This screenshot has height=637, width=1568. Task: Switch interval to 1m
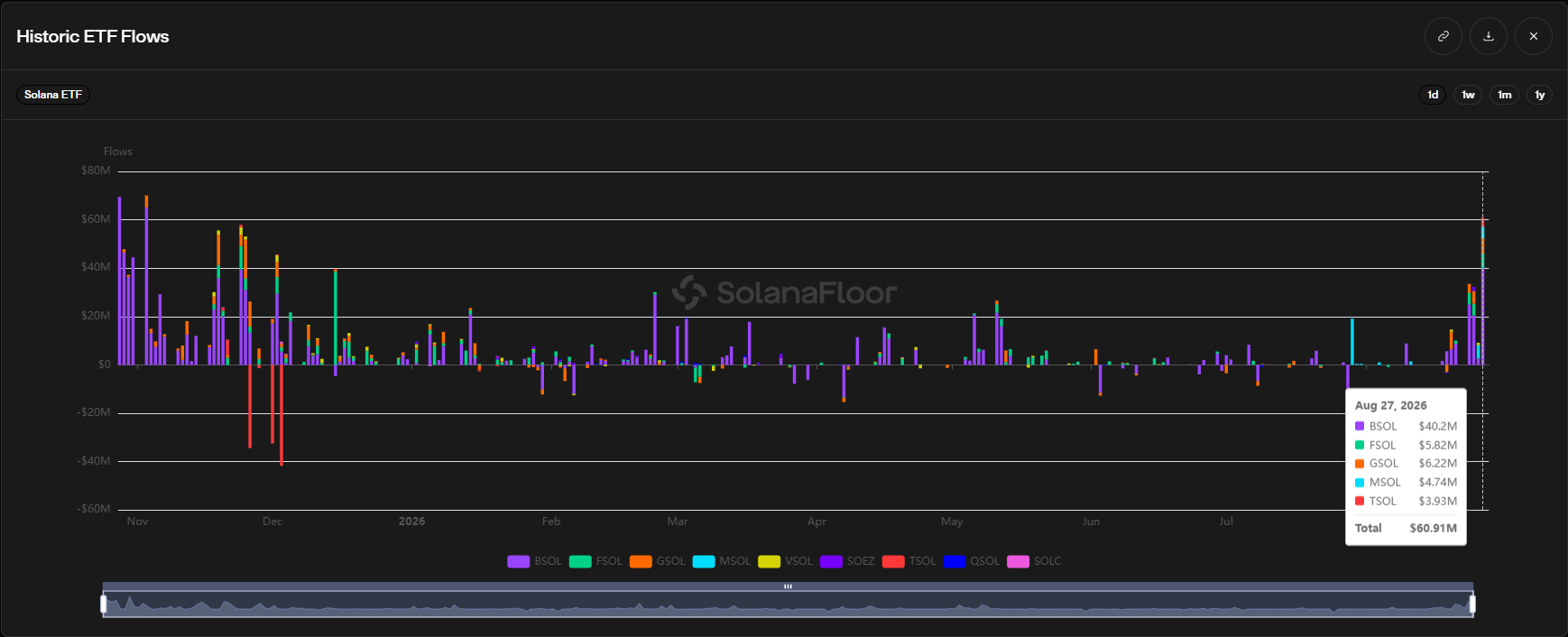point(1504,95)
